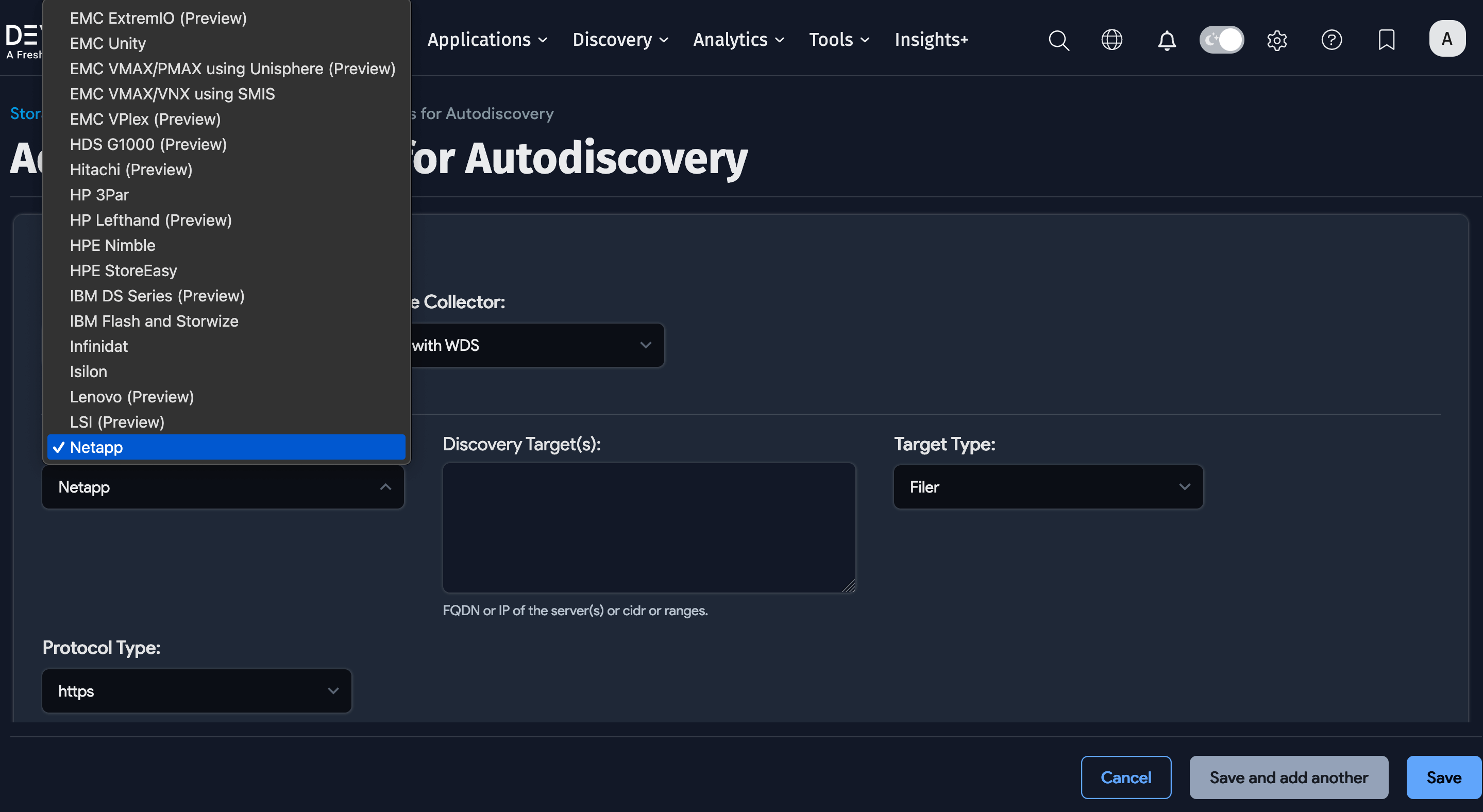Open the Target Type Filer dropdown
The width and height of the screenshot is (1483, 812).
(x=1047, y=487)
